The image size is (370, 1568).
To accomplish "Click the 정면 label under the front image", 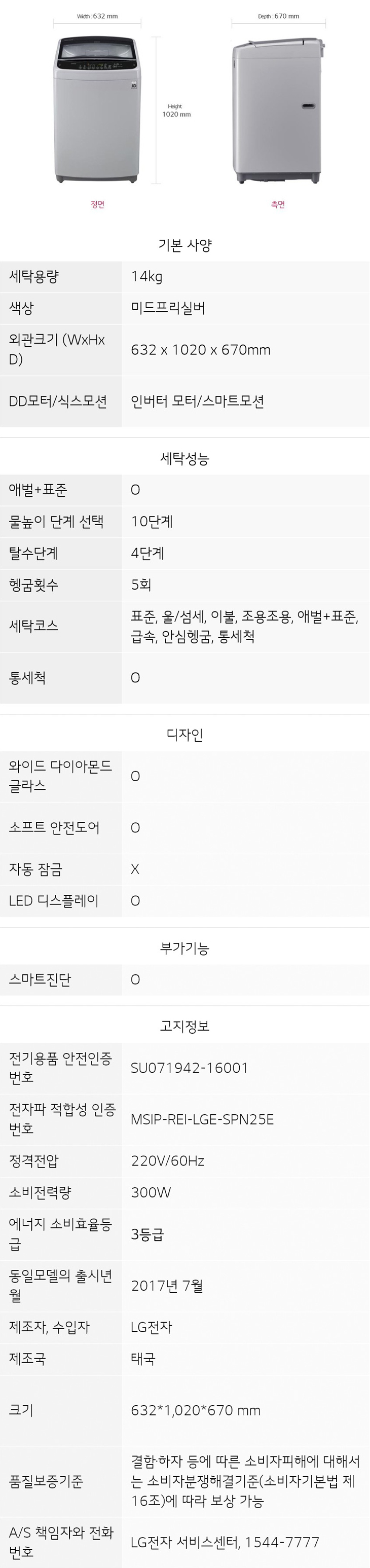I will [x=97, y=204].
